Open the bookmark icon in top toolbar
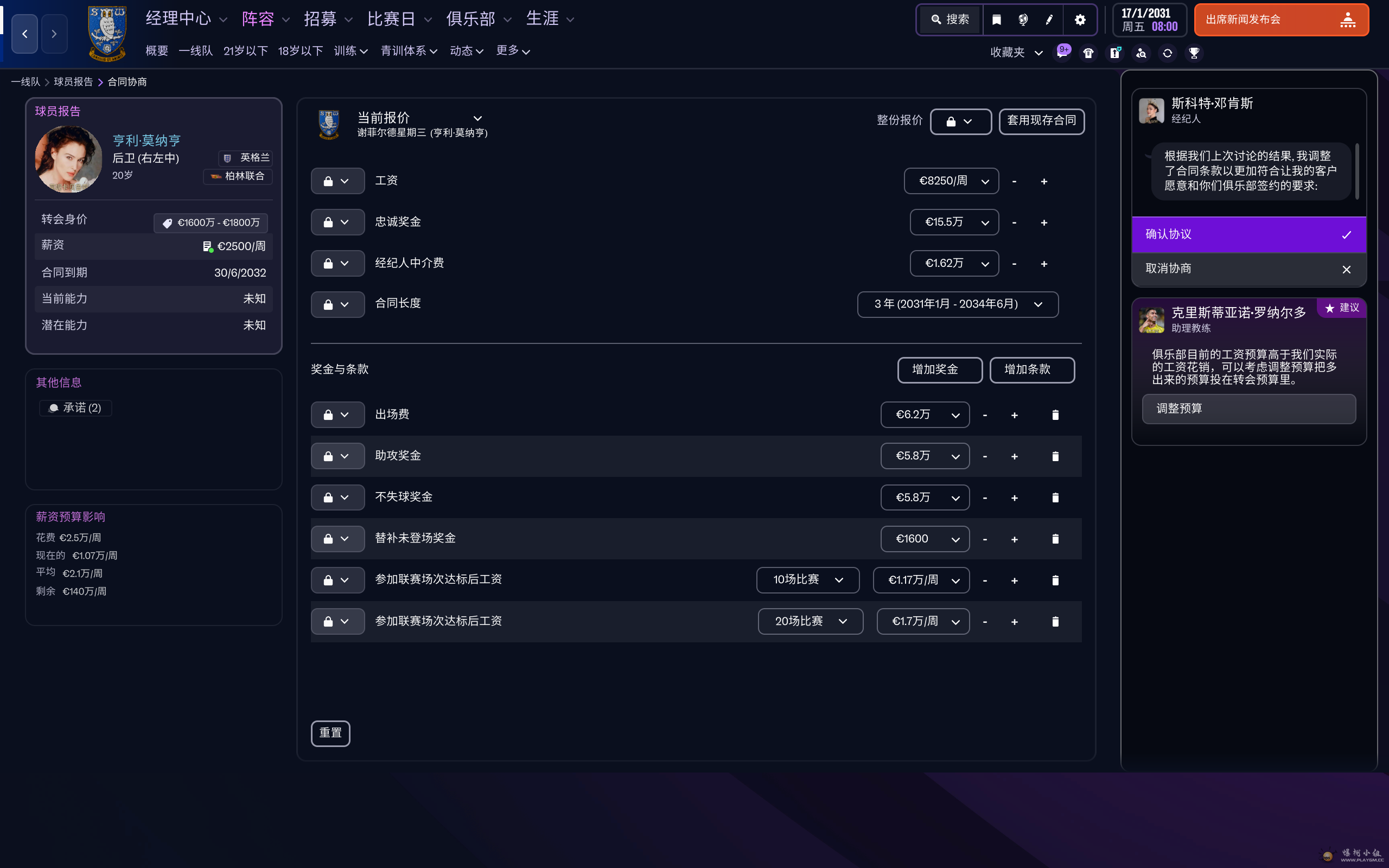This screenshot has width=1389, height=868. coord(996,20)
